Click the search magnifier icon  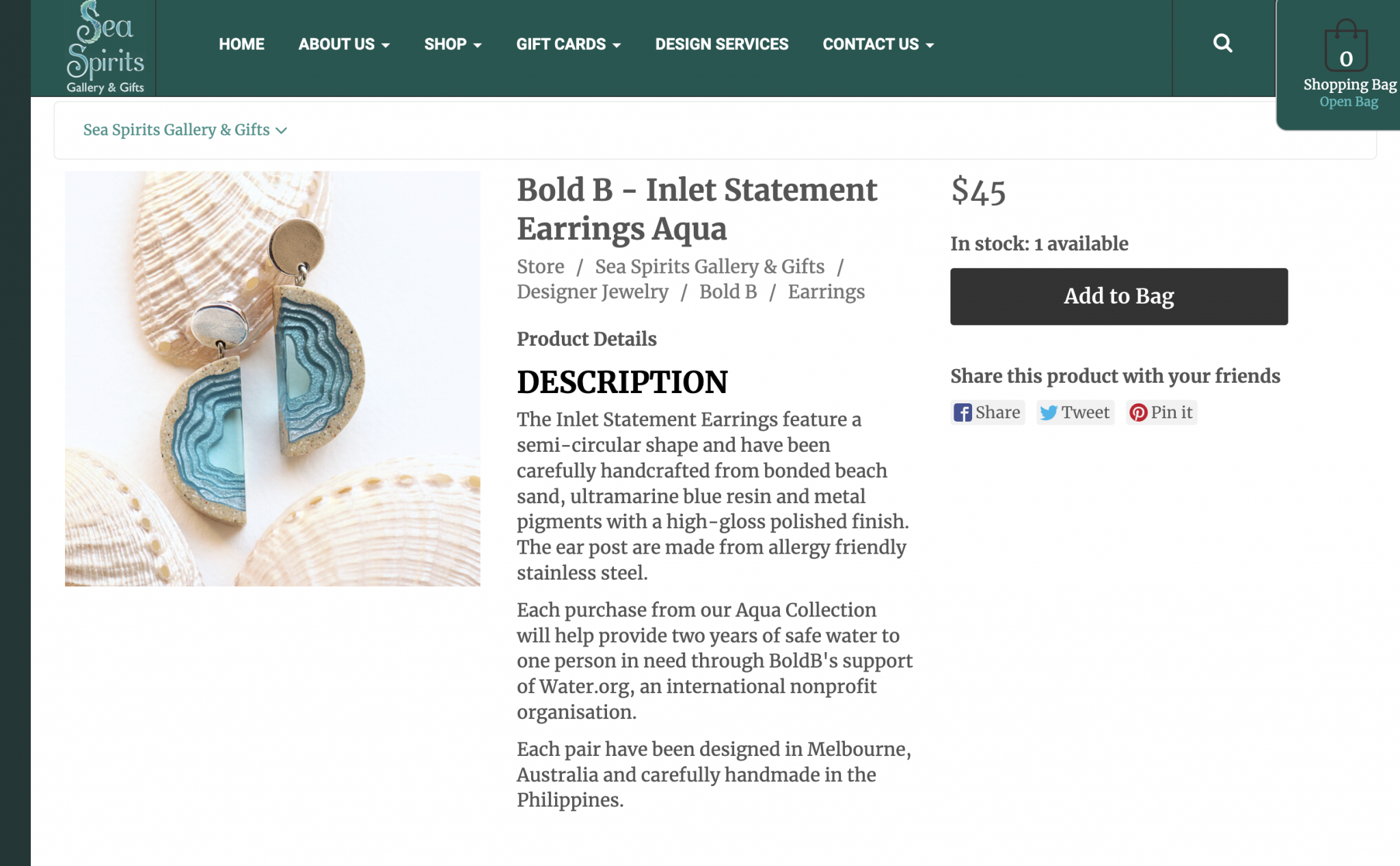click(1222, 44)
